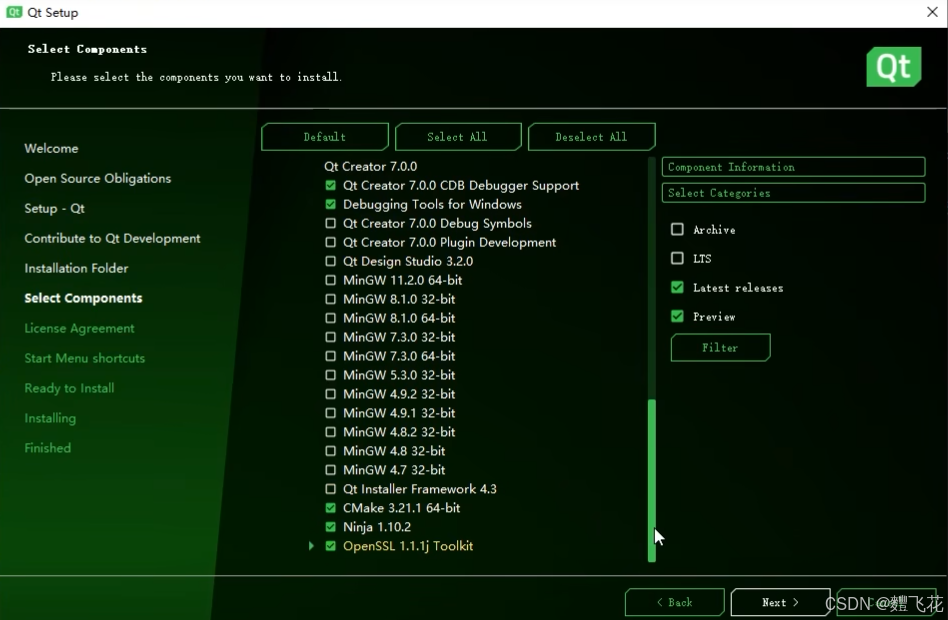Select the OpenSSL 1.1.1j Toolkit label

408,546
